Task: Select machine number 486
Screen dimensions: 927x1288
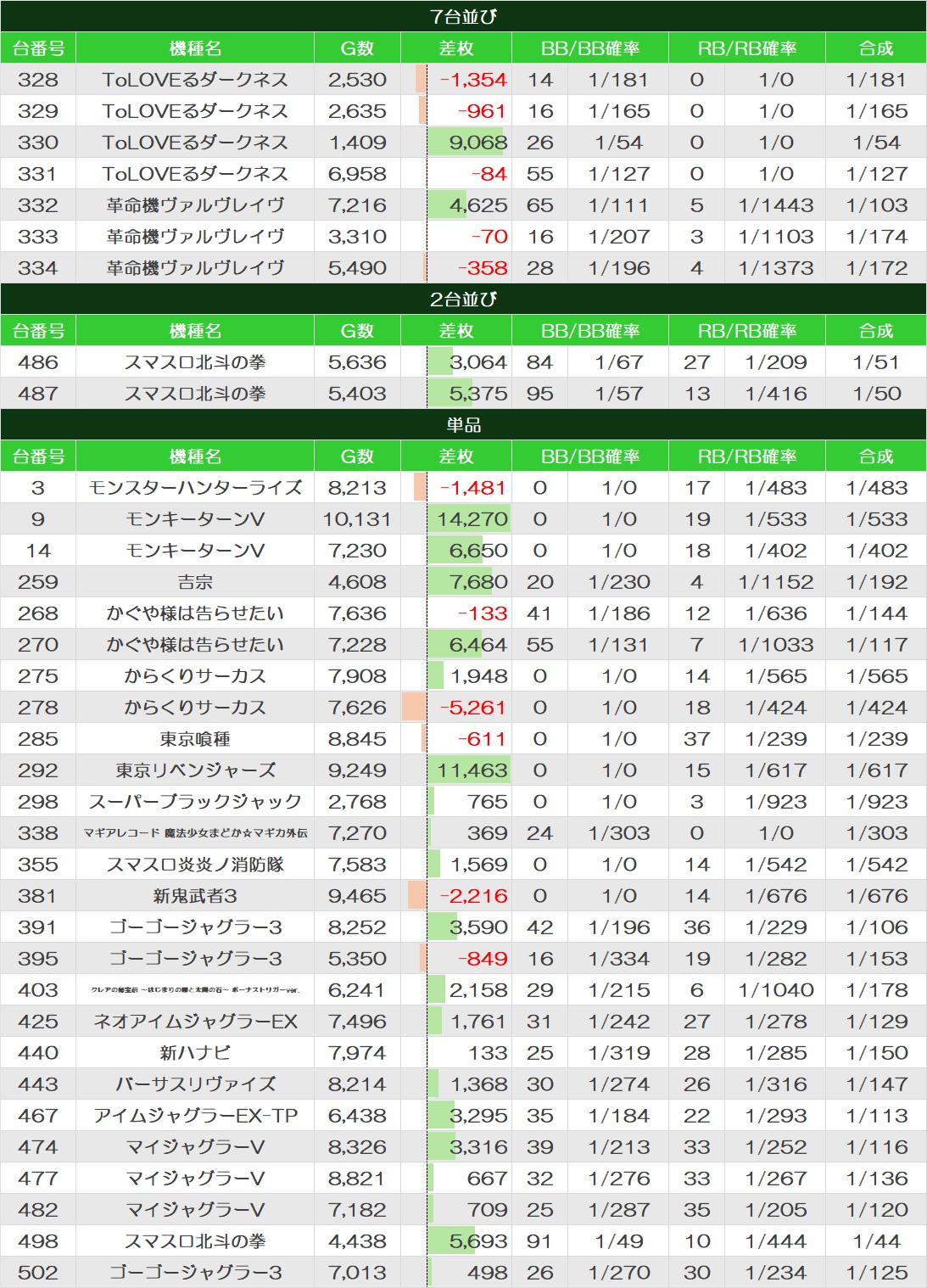Action: click(38, 362)
